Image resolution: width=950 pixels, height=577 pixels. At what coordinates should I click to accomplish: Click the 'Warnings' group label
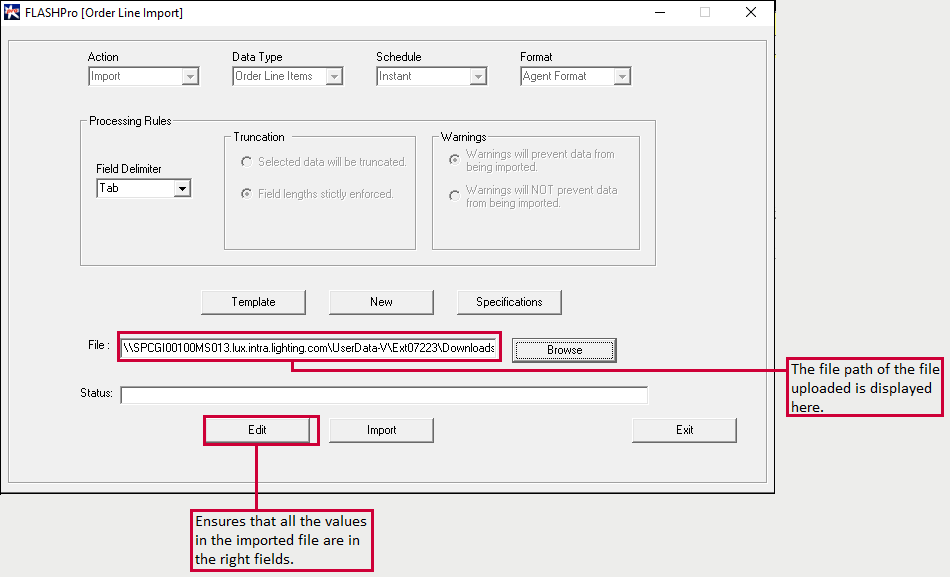463,137
